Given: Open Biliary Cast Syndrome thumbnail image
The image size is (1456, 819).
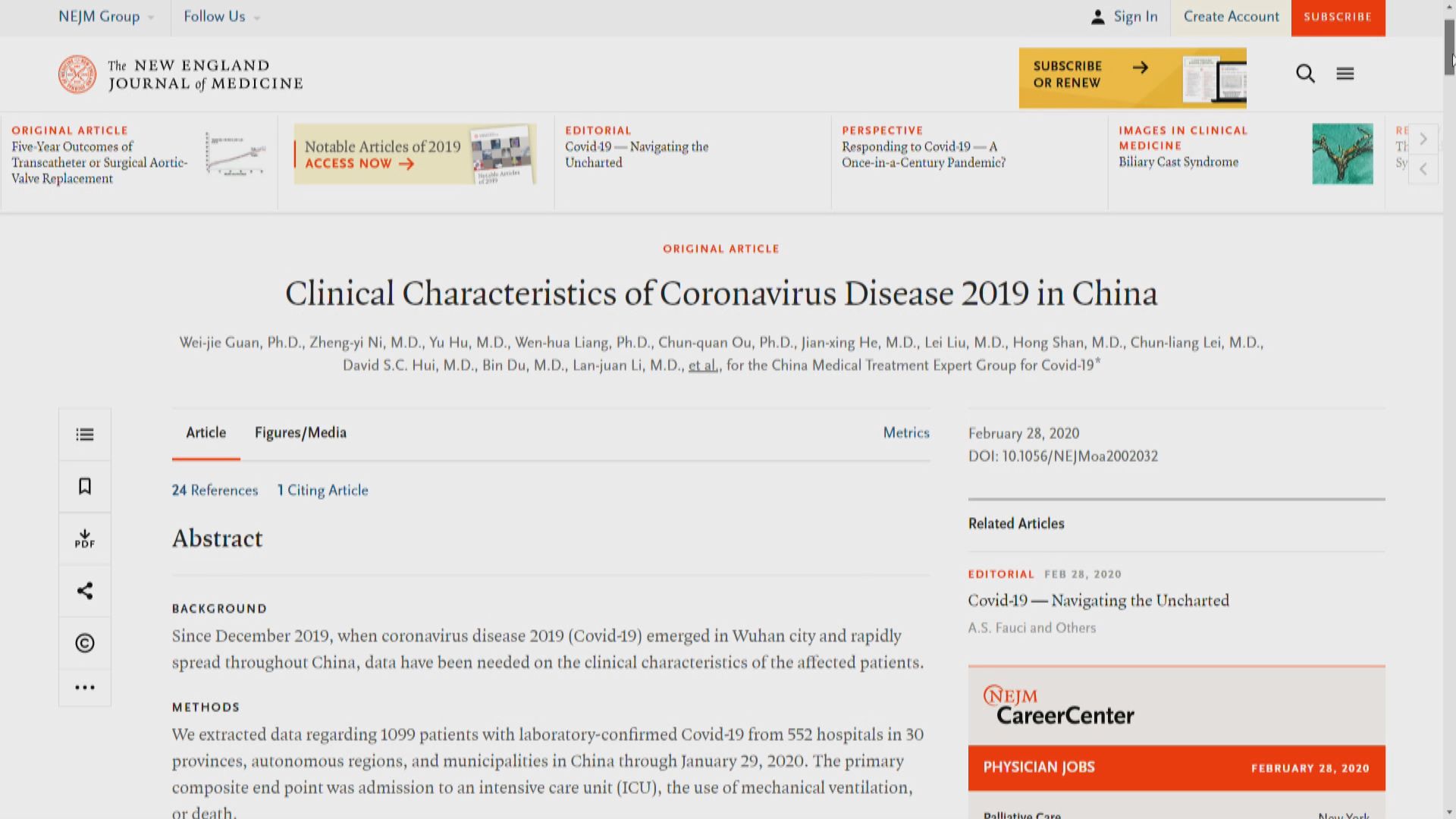Looking at the screenshot, I should point(1342,154).
